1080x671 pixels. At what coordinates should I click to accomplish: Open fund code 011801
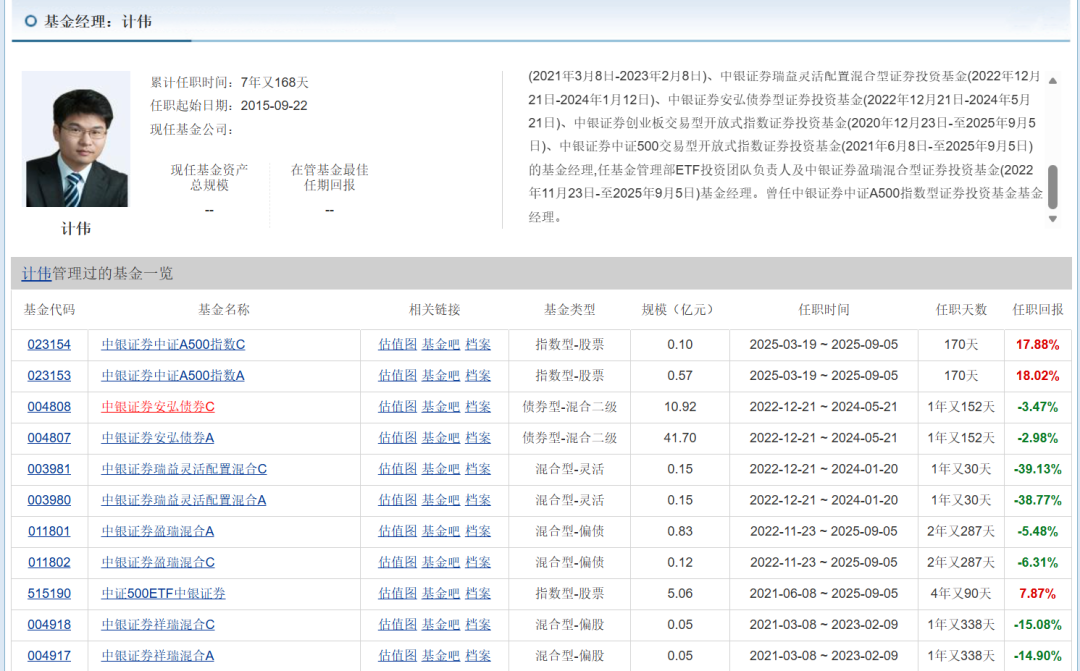[x=49, y=531]
